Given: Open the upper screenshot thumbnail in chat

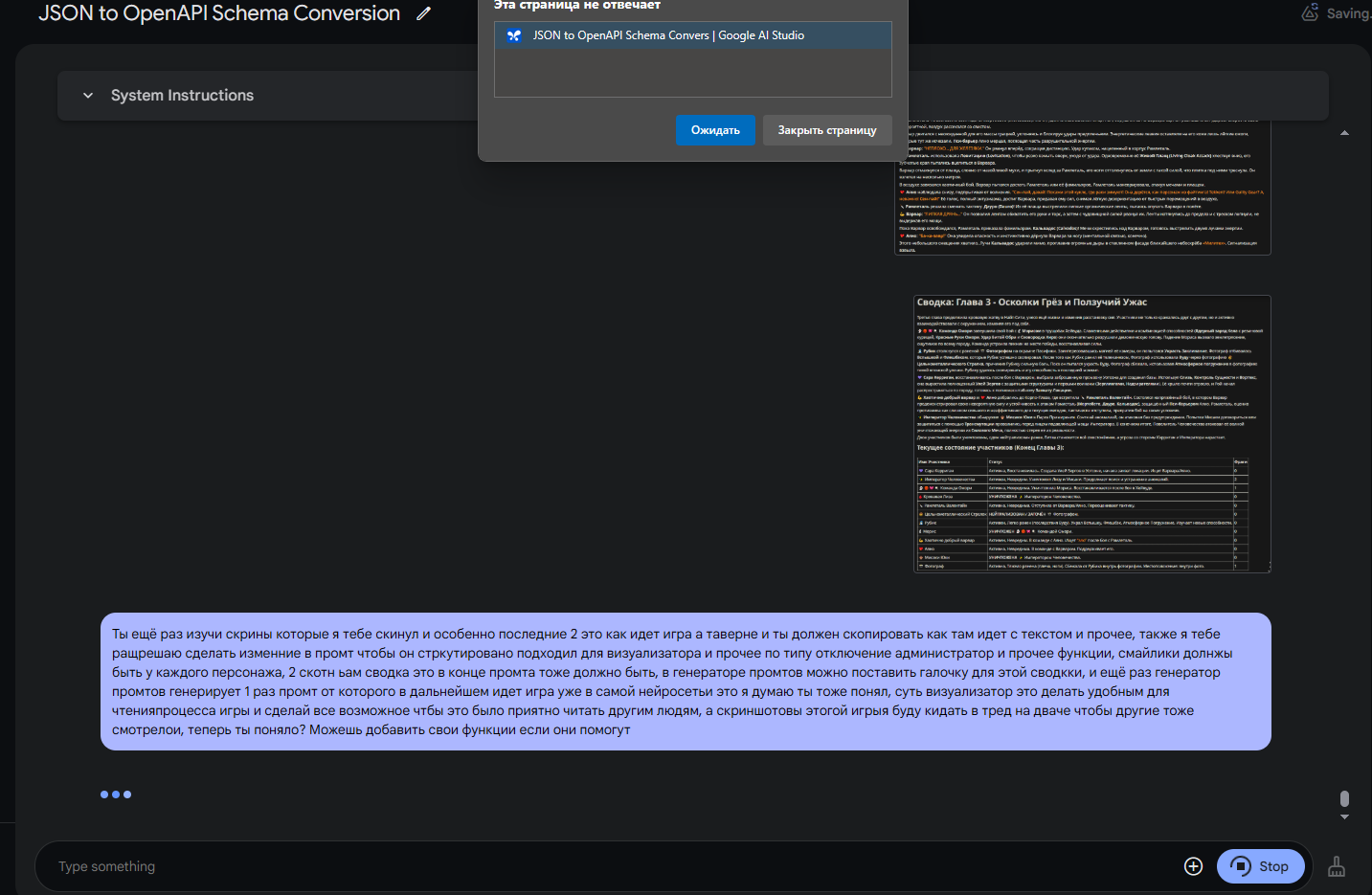Looking at the screenshot, I should [x=1083, y=188].
